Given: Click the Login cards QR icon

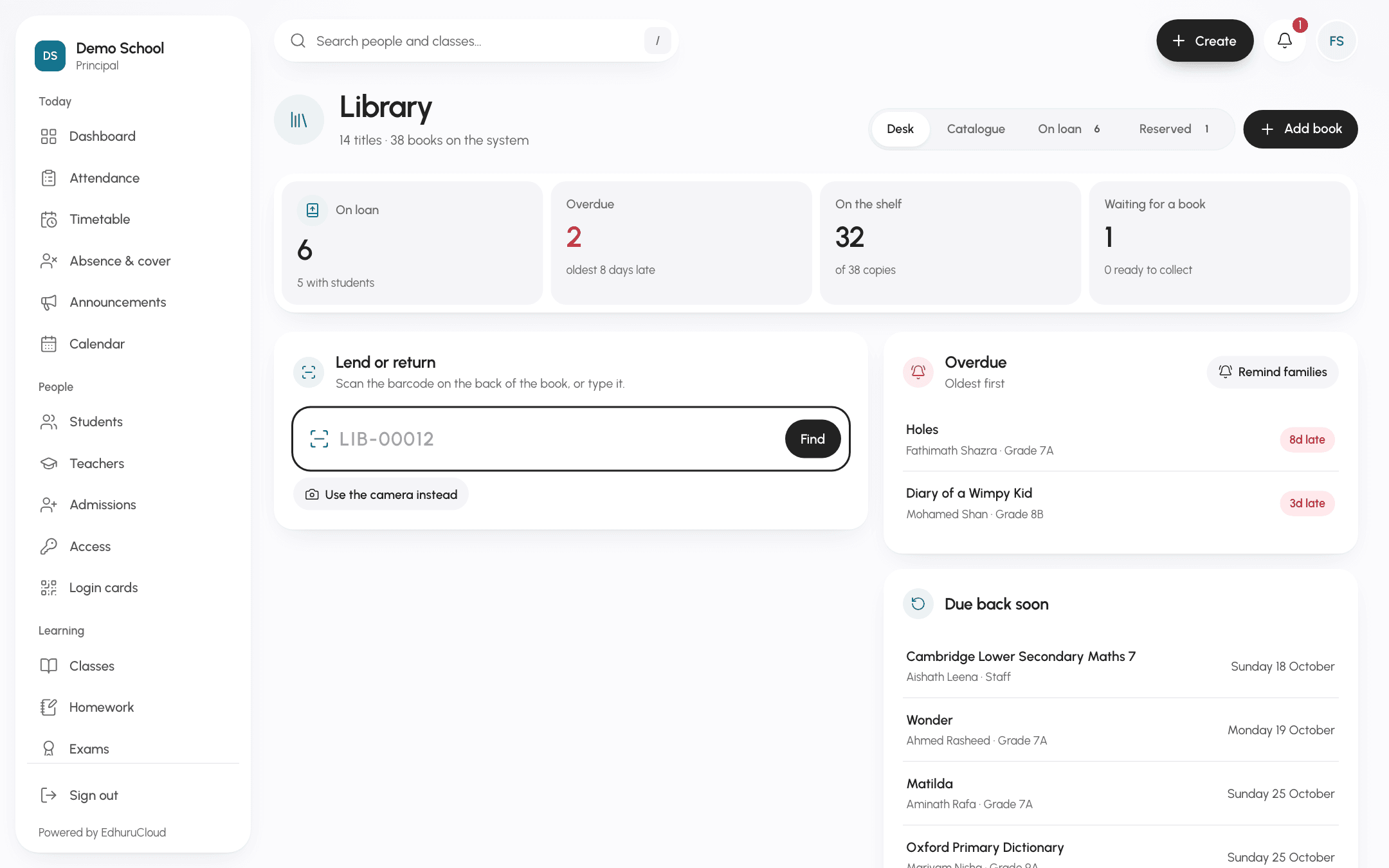Looking at the screenshot, I should 49,588.
